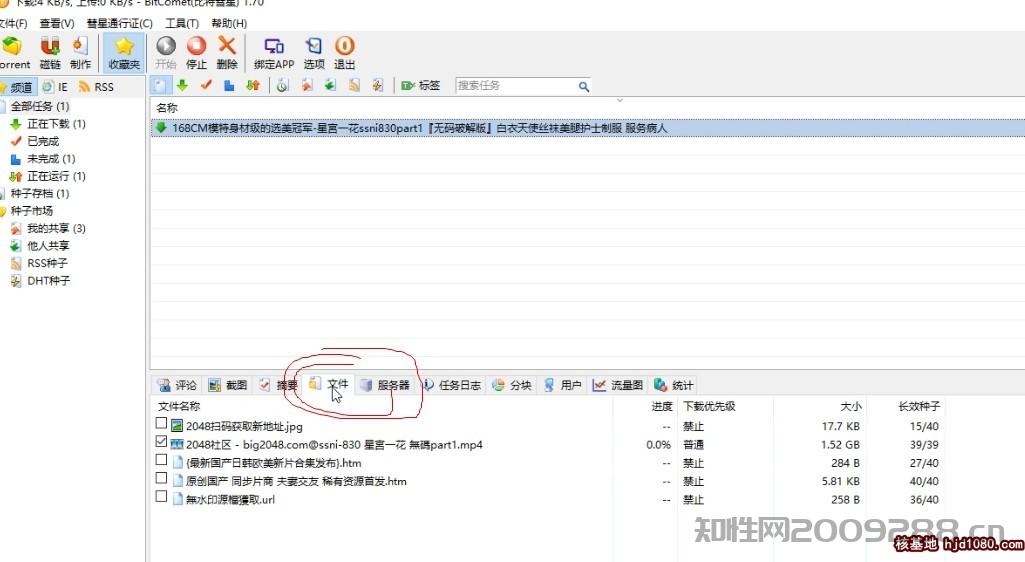Click the DHT torrents filter icon

(x=377, y=86)
